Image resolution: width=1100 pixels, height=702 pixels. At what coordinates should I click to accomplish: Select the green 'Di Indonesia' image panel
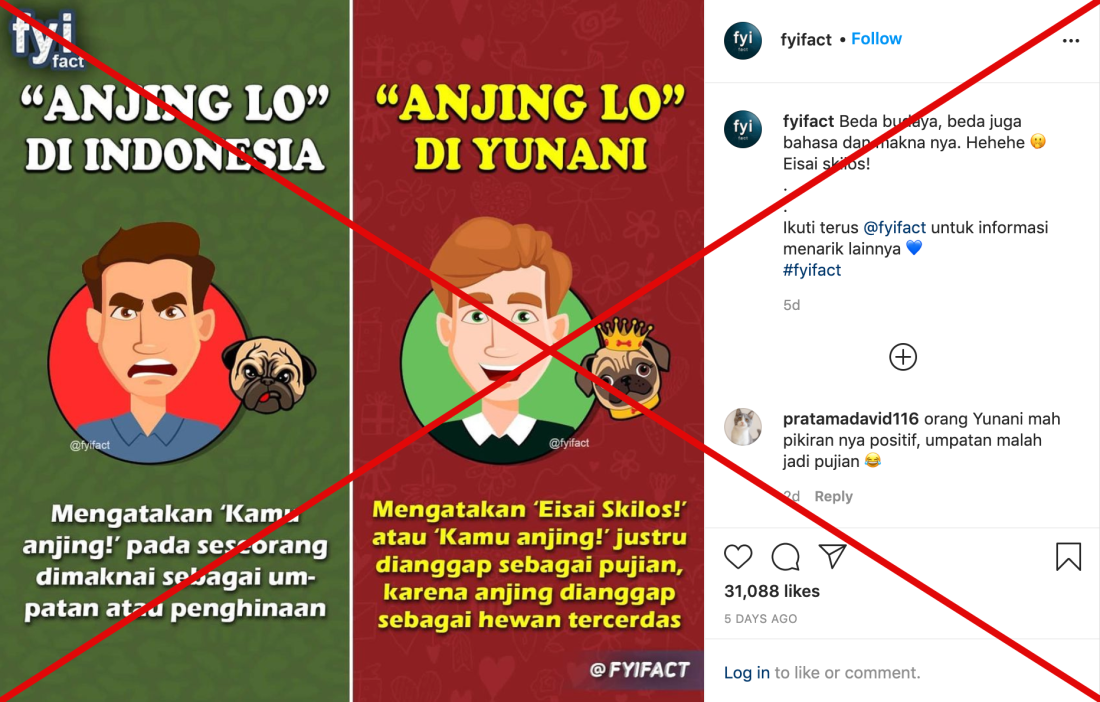[x=175, y=351]
